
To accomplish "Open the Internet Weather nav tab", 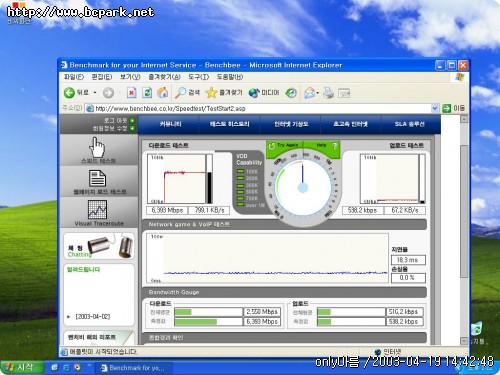I will coord(291,124).
